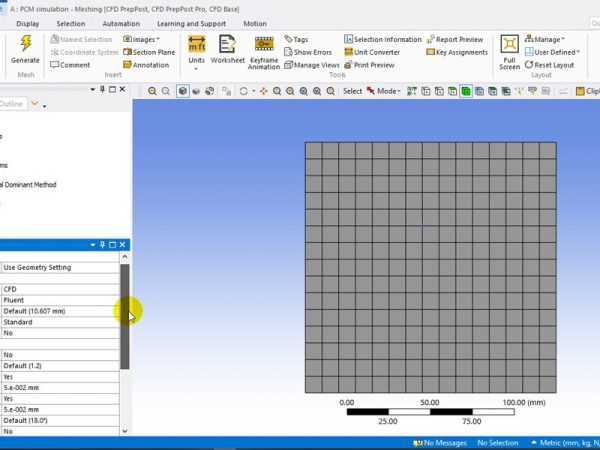Select the green body selection filter icon
The image size is (600, 450).
point(466,91)
